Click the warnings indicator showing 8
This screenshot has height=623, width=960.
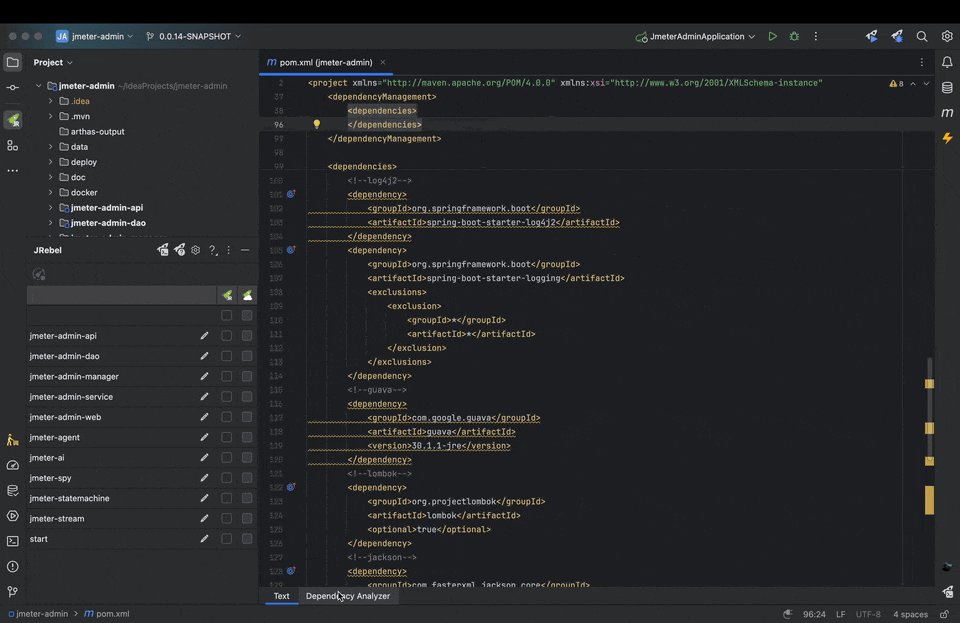(896, 83)
